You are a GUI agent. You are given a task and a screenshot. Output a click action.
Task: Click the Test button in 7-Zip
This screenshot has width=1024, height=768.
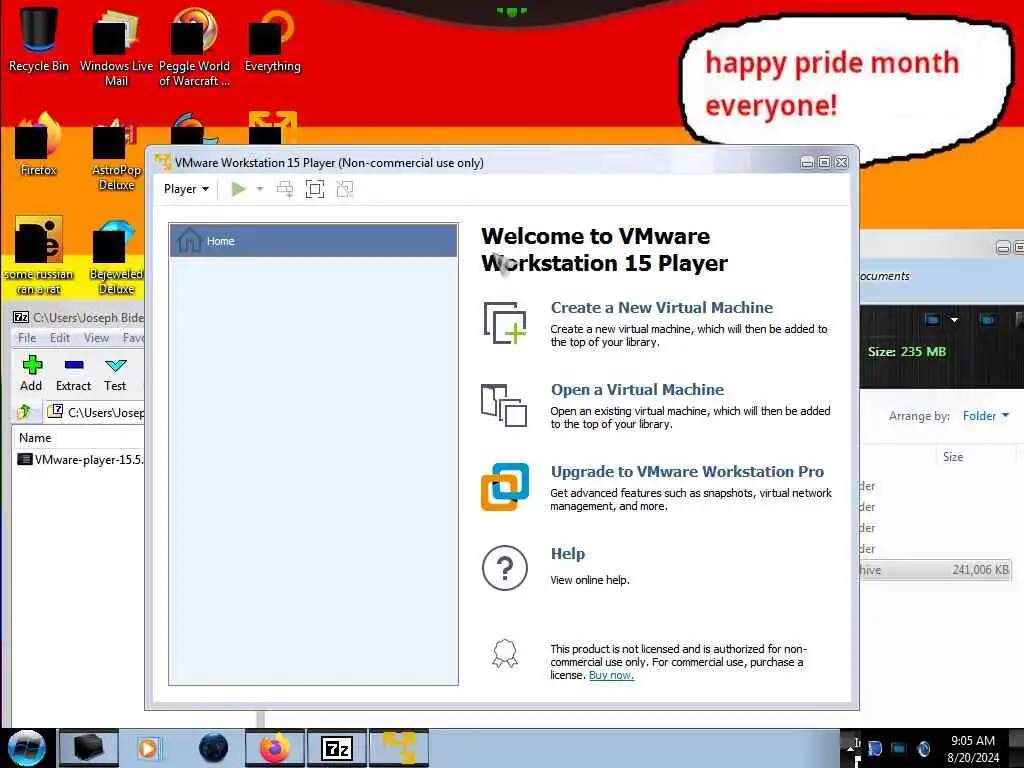click(115, 374)
